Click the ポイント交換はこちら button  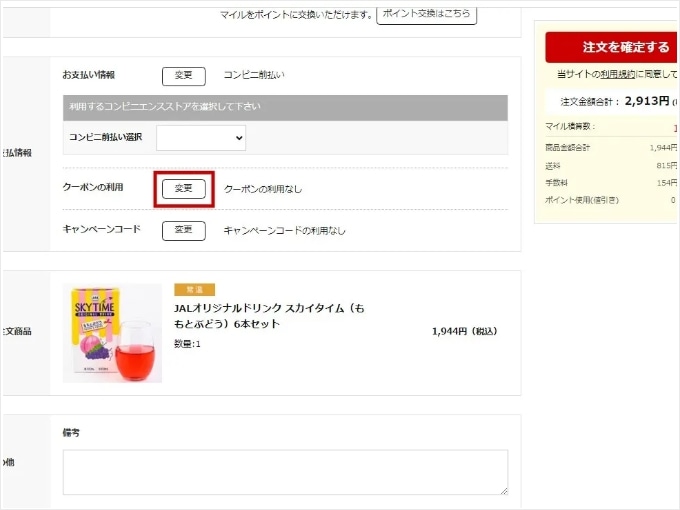point(426,14)
